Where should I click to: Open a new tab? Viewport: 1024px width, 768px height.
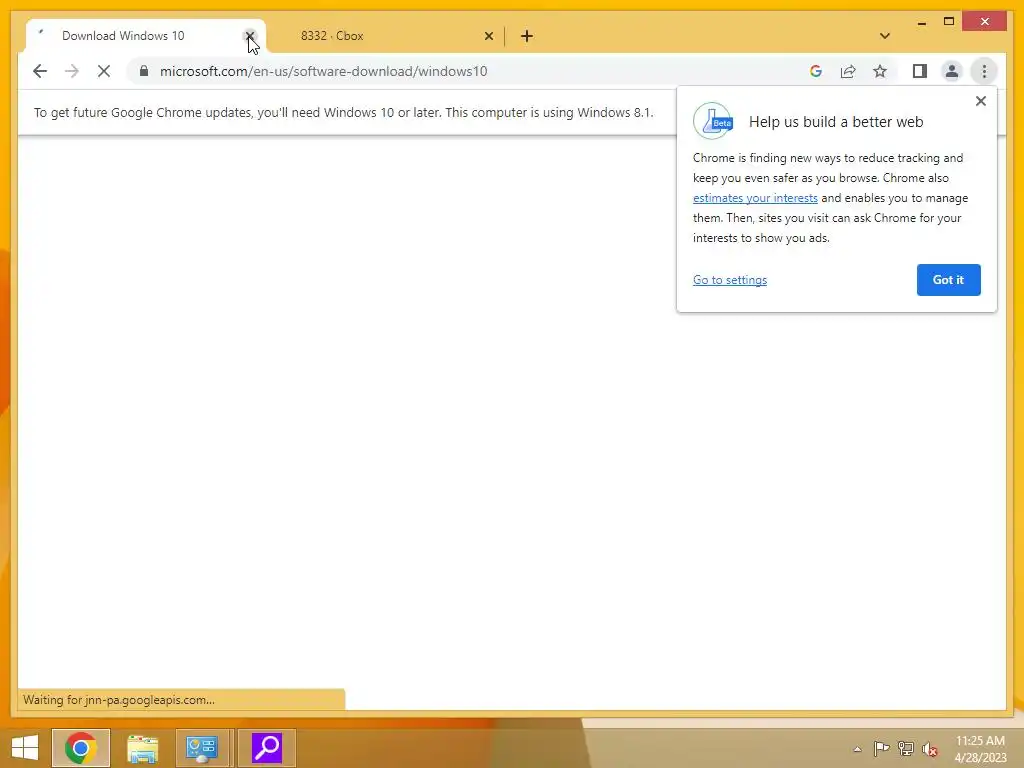coord(527,36)
